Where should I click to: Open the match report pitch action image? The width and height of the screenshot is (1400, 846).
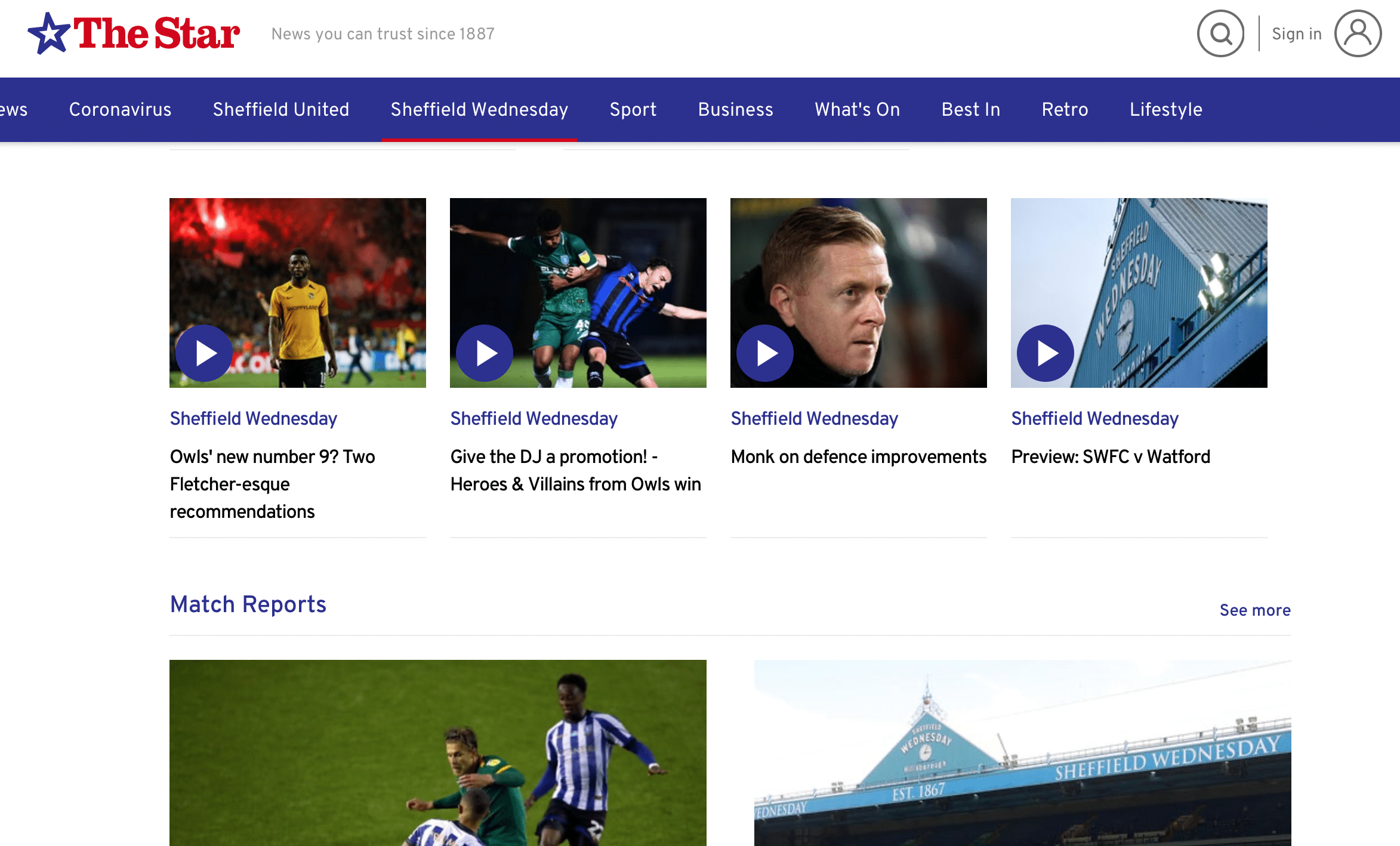click(x=438, y=753)
